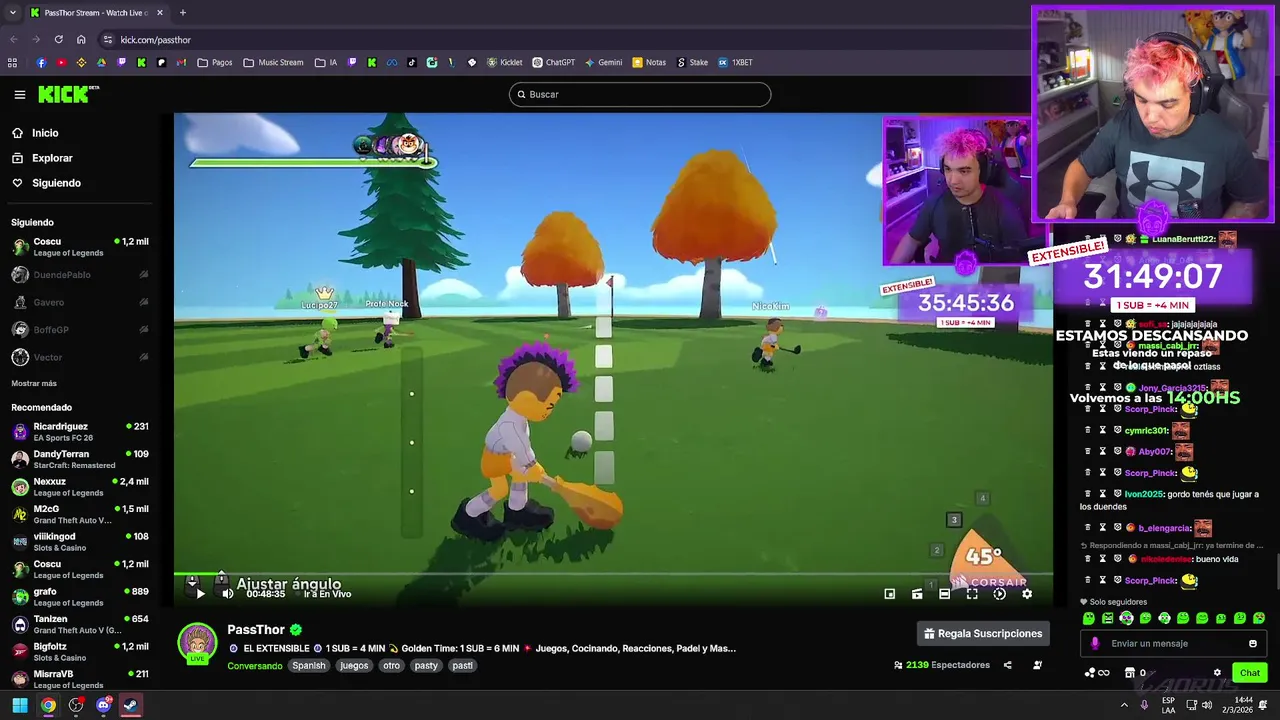Click Regala Suscripciones button
1280x720 pixels.
[984, 633]
